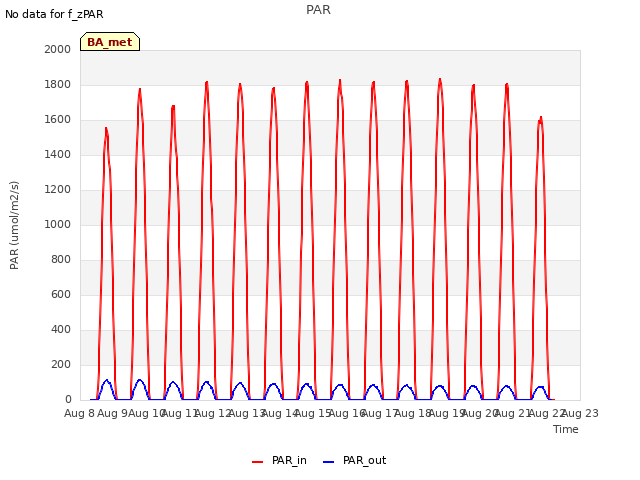Select the BA_met annotation label
Image resolution: width=640 pixels, height=480 pixels.
pos(110,42)
